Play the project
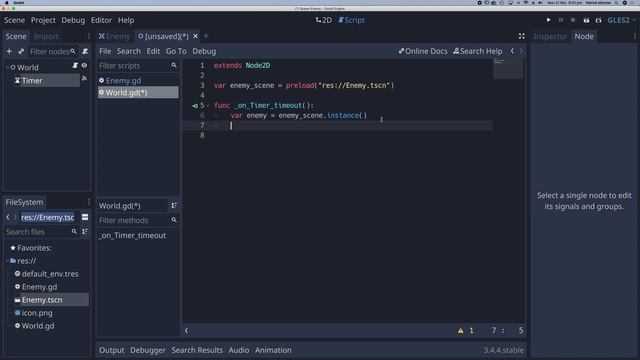 pyautogui.click(x=549, y=20)
